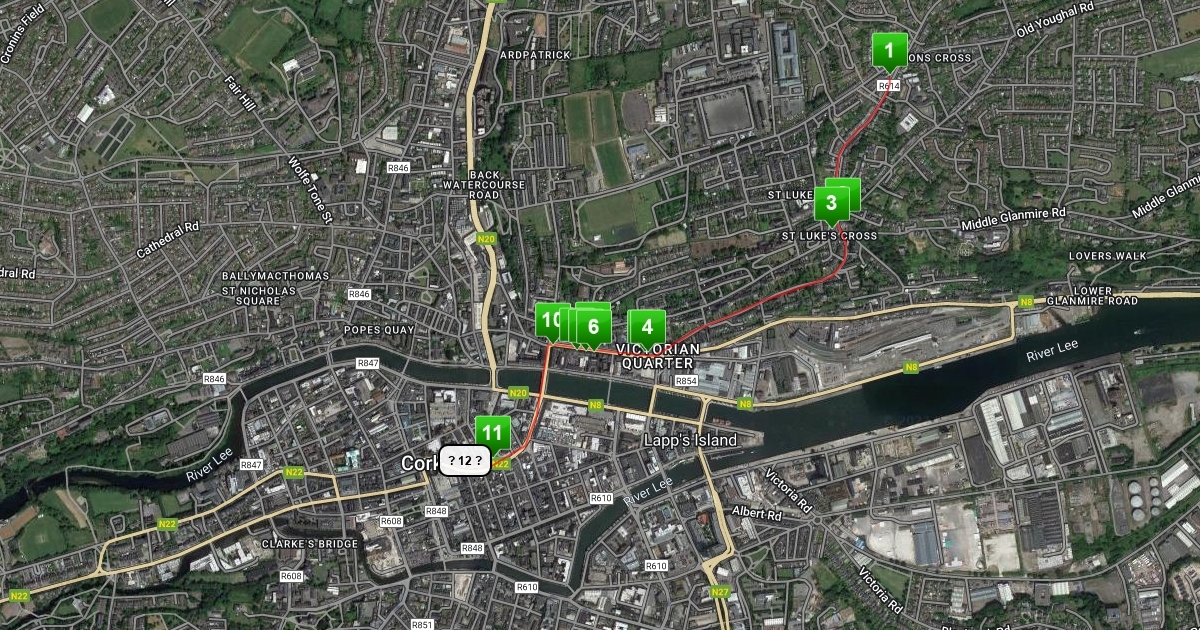
Task: Click the Clarke's Bridge label
Action: [x=295, y=544]
